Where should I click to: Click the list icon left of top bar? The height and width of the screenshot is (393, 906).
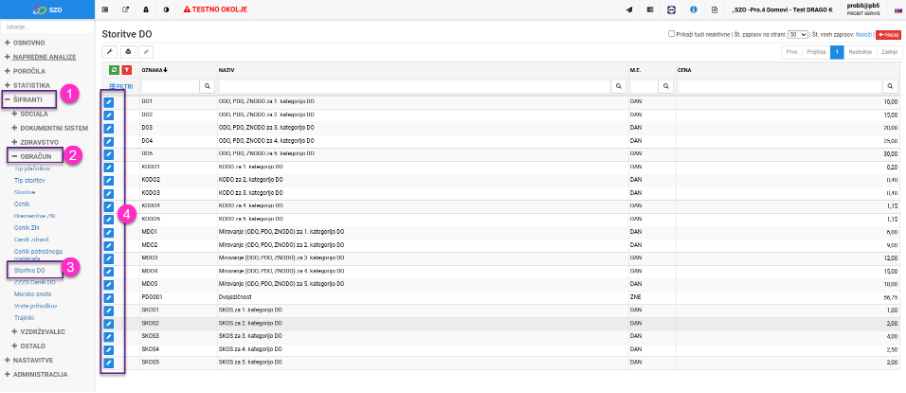point(105,10)
